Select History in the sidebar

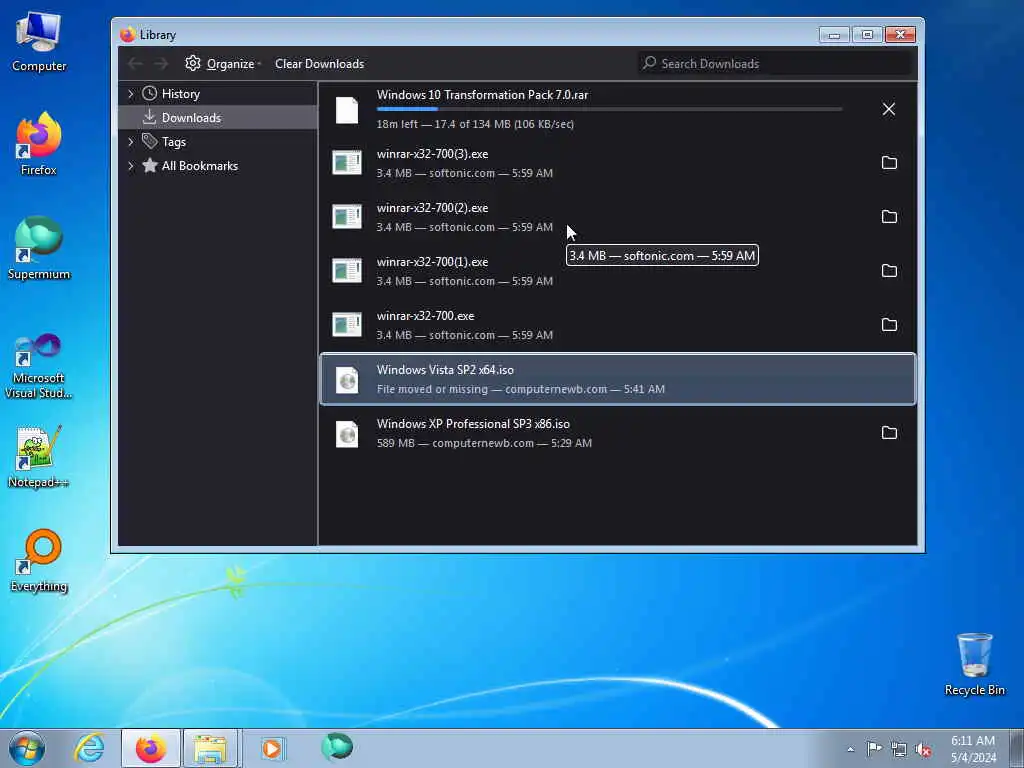tap(217, 93)
